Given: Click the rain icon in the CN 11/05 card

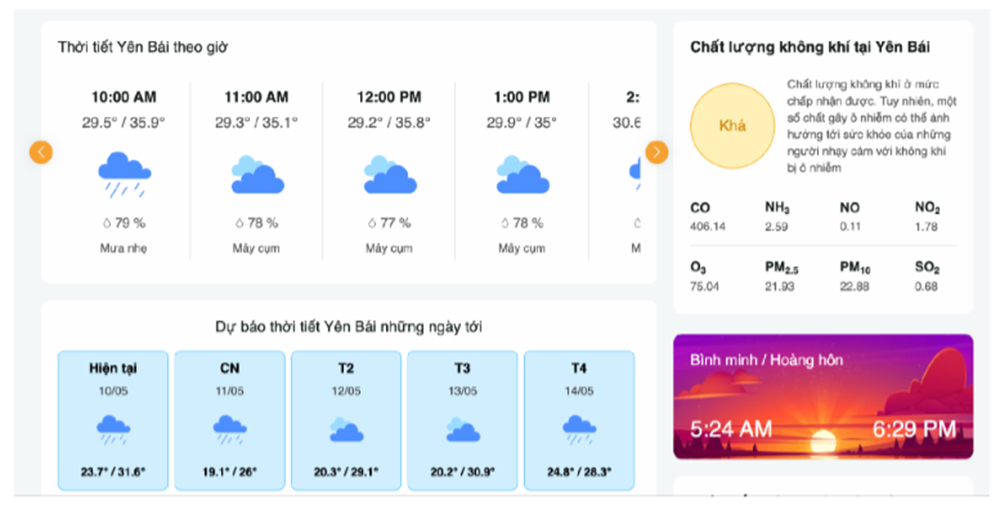Looking at the screenshot, I should 230,430.
